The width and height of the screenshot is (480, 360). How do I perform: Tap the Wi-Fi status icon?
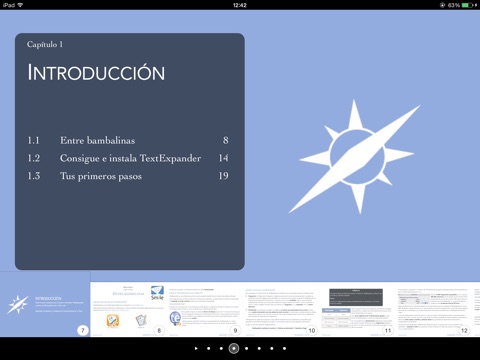click(20, 5)
